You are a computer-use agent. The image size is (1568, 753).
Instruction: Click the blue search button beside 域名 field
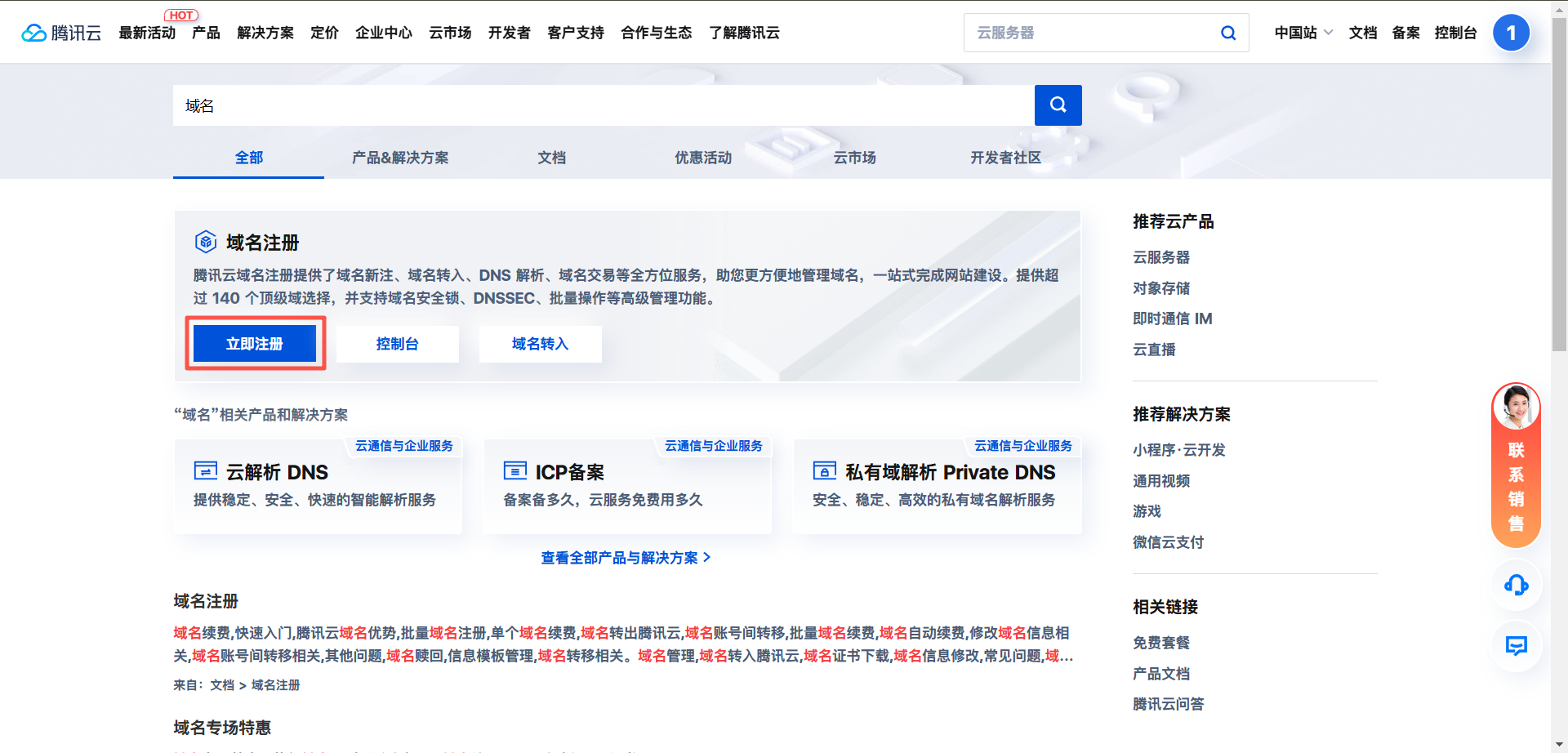tap(1058, 105)
